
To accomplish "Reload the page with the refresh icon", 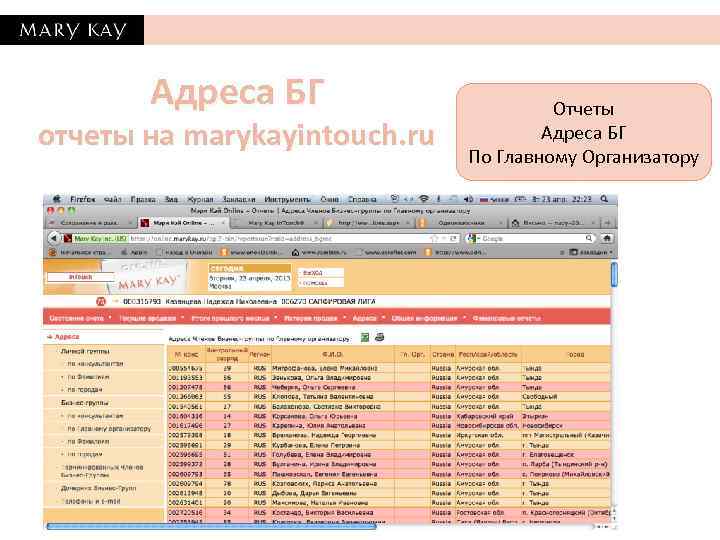I will (x=453, y=238).
